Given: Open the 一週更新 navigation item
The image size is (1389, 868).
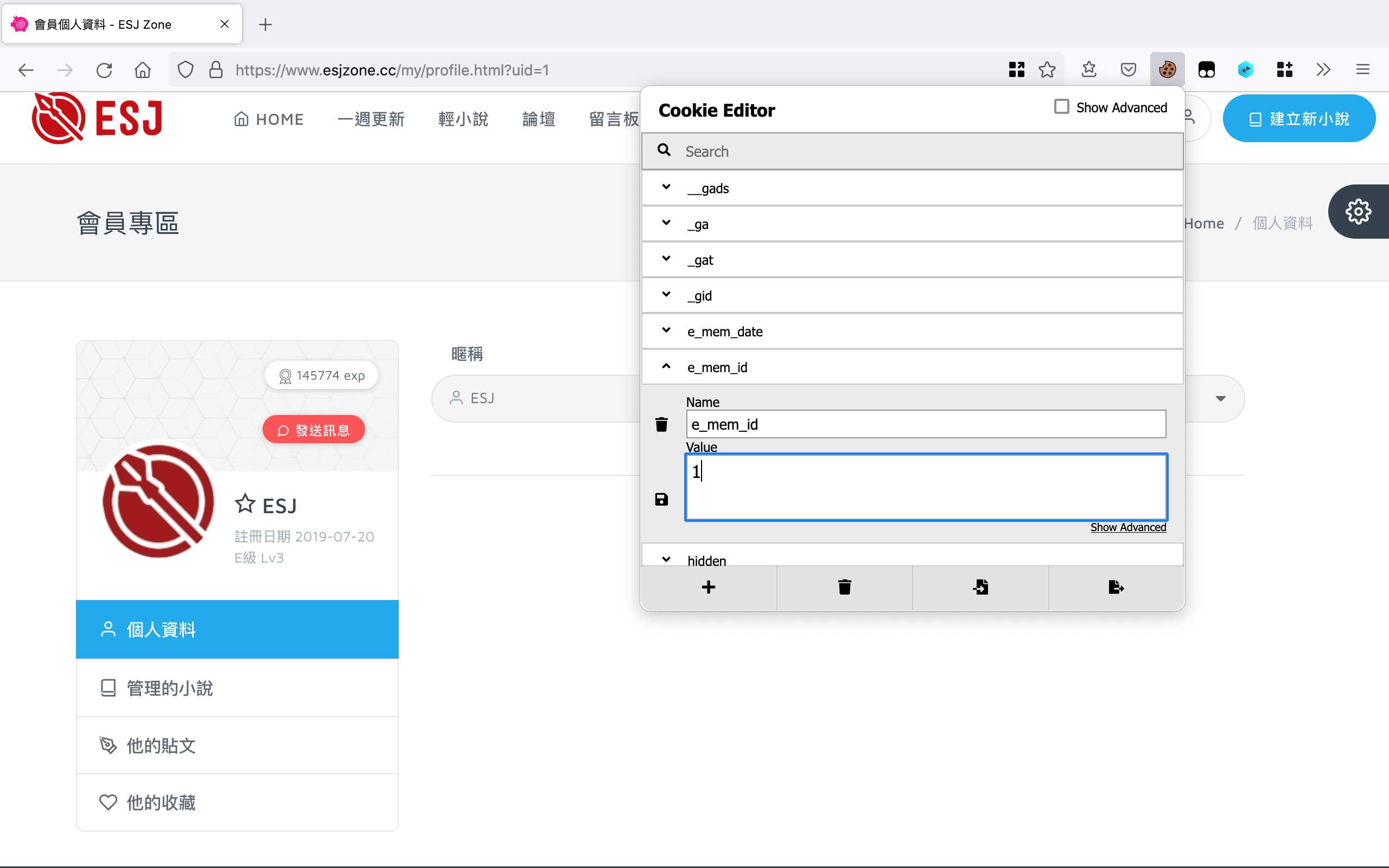Looking at the screenshot, I should [371, 119].
